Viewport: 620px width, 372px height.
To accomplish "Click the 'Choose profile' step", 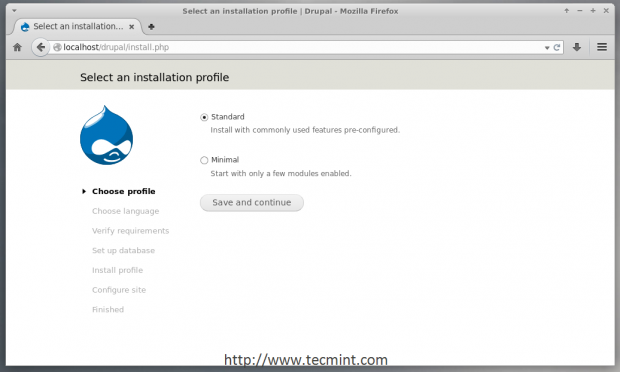I will (123, 191).
